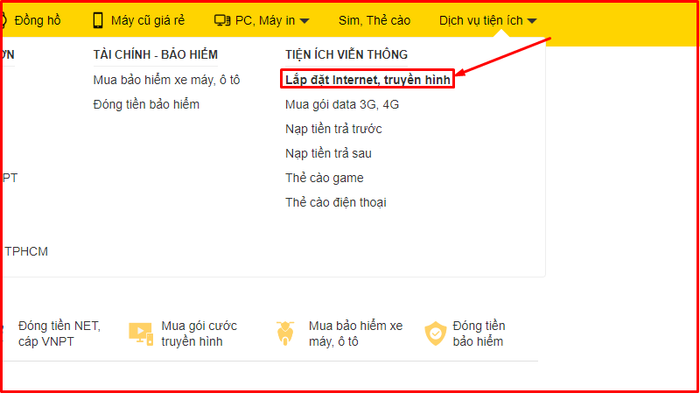Image resolution: width=700 pixels, height=394 pixels.
Task: Open the Máy cũ giá rẻ menu label
Action: 148,21
